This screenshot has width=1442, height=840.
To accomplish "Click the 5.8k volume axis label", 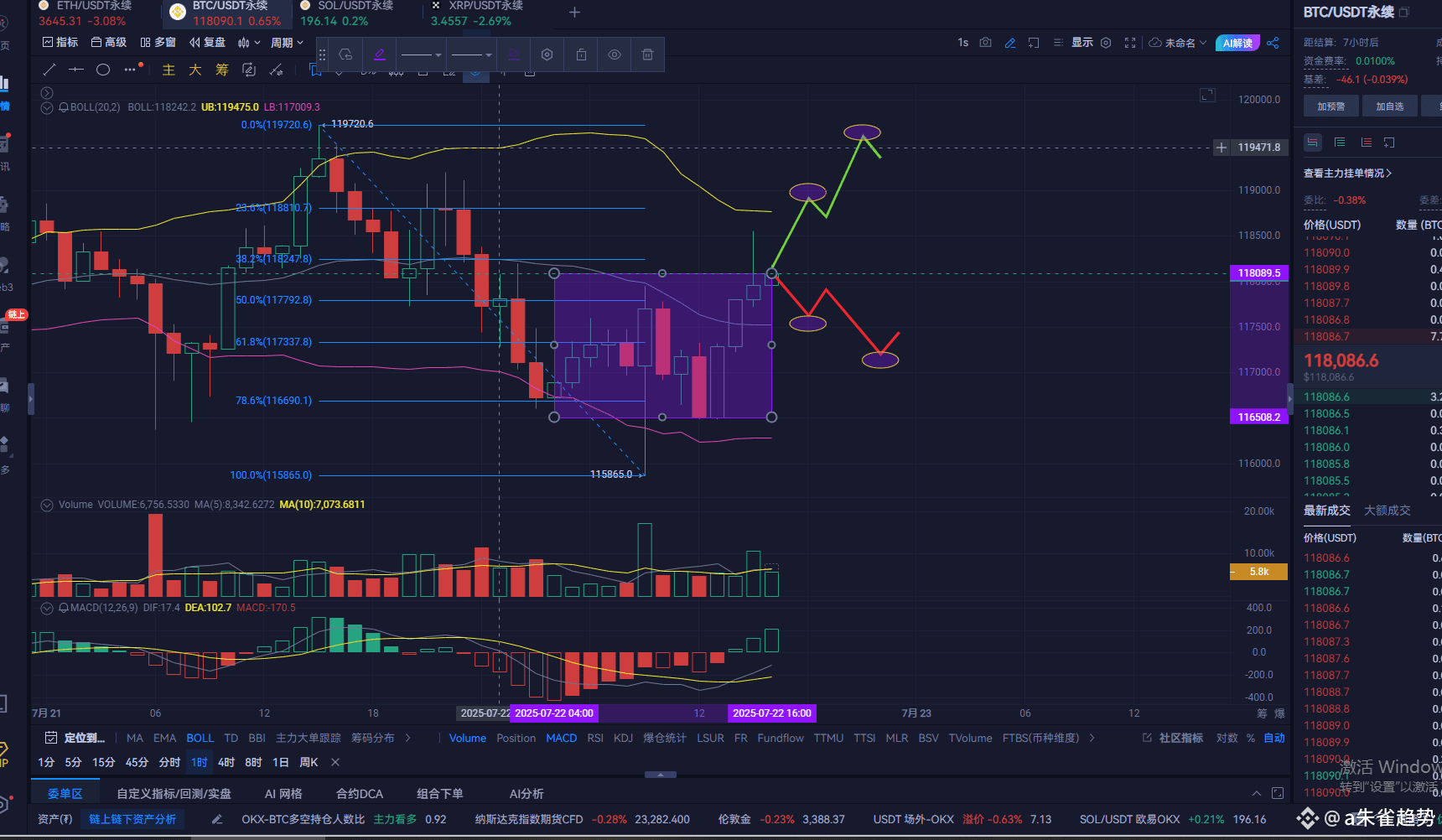I will (1258, 572).
